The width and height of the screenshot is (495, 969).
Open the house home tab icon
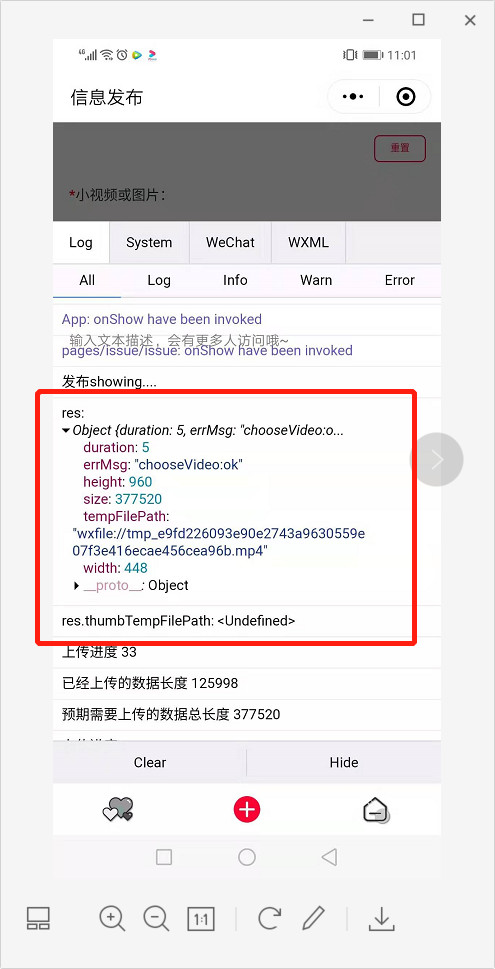pos(375,809)
